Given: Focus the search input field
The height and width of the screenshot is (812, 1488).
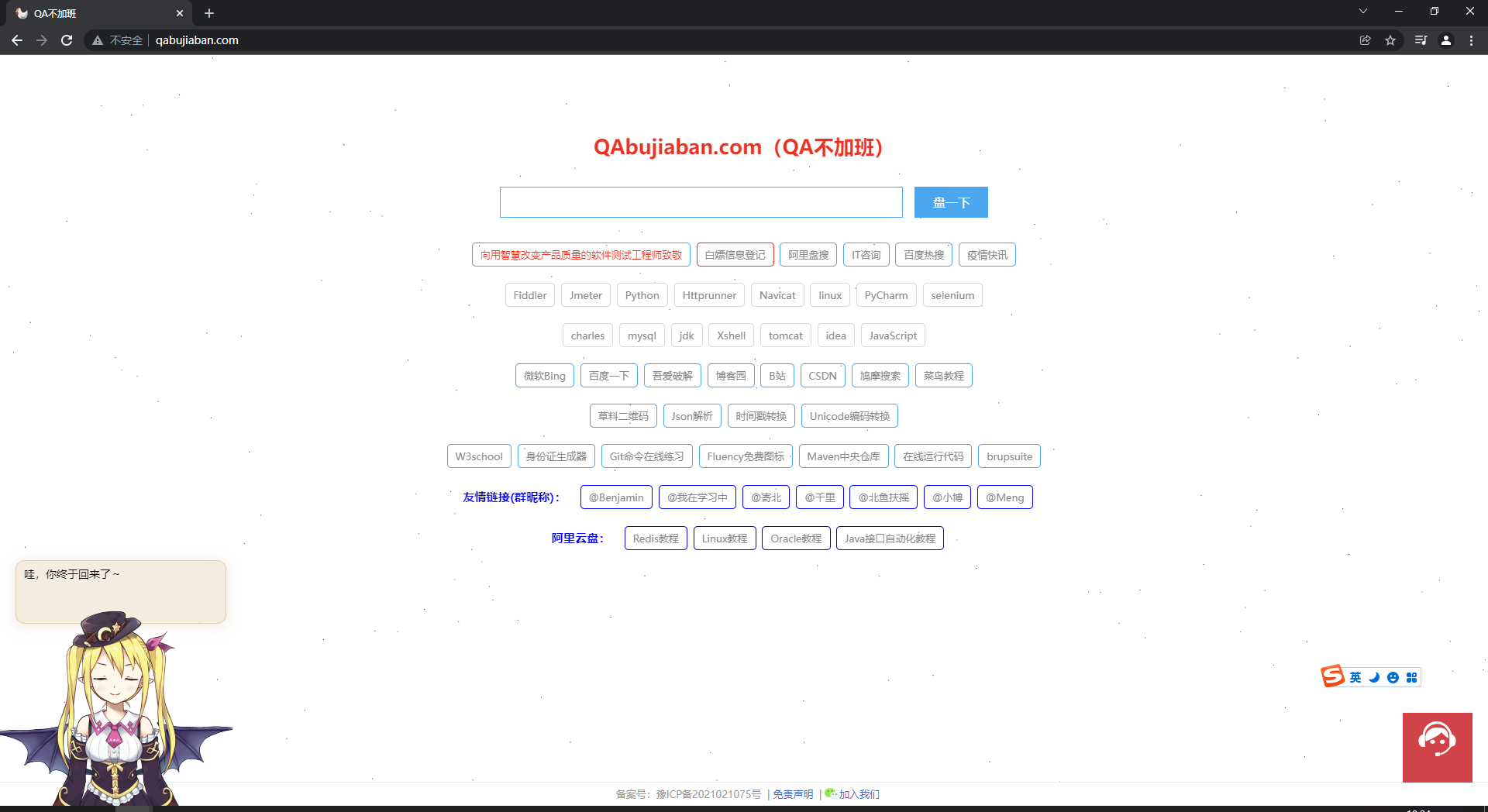Looking at the screenshot, I should click(x=701, y=202).
